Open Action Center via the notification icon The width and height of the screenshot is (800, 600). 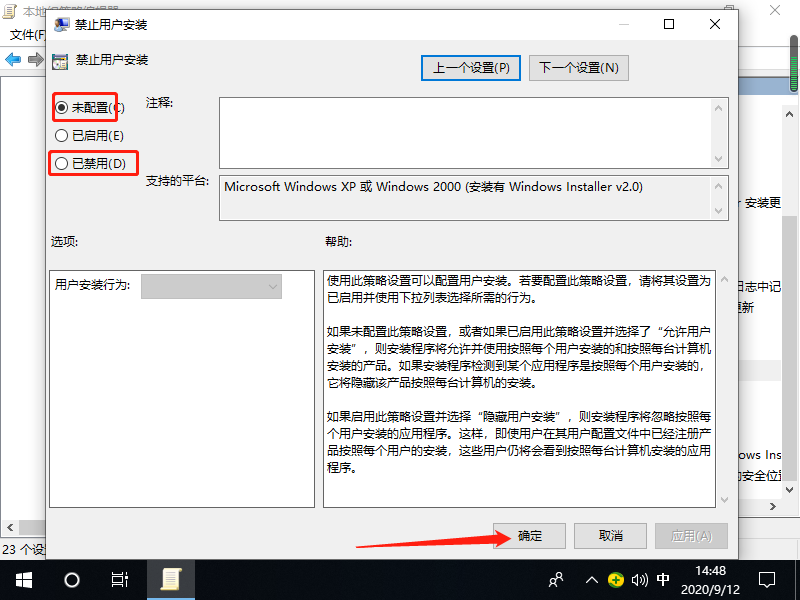pyautogui.click(x=766, y=580)
